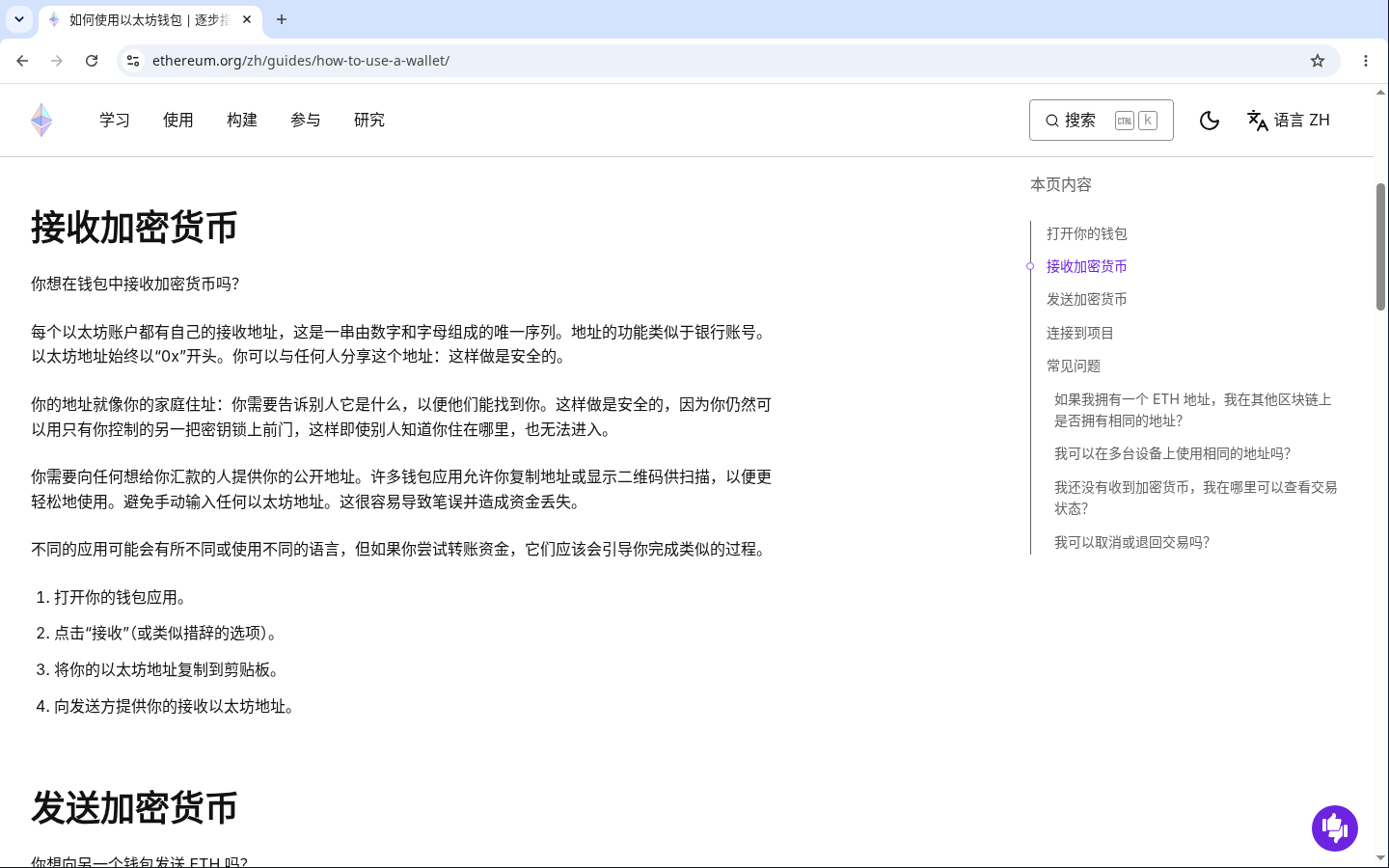The height and width of the screenshot is (868, 1389).
Task: Open FAQ link about ETH 地址 on other blockchains
Action: (1193, 410)
